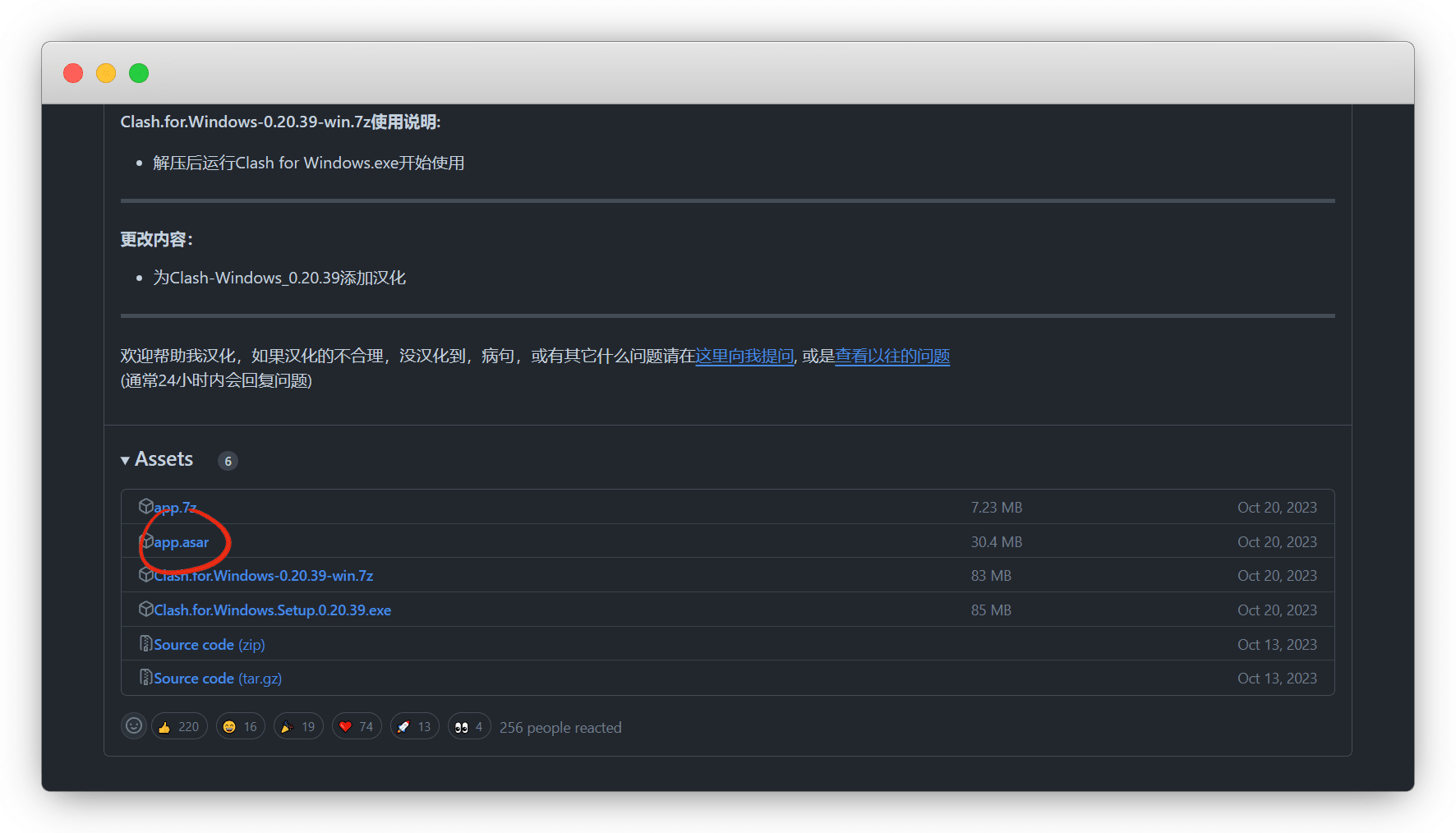Toggle the hooray party reaction 19
This screenshot has height=833, width=1456.
point(298,727)
